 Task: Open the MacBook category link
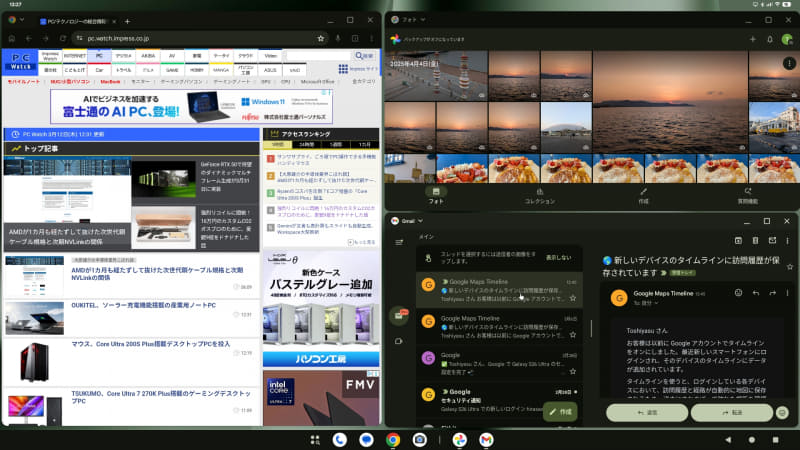pos(110,82)
